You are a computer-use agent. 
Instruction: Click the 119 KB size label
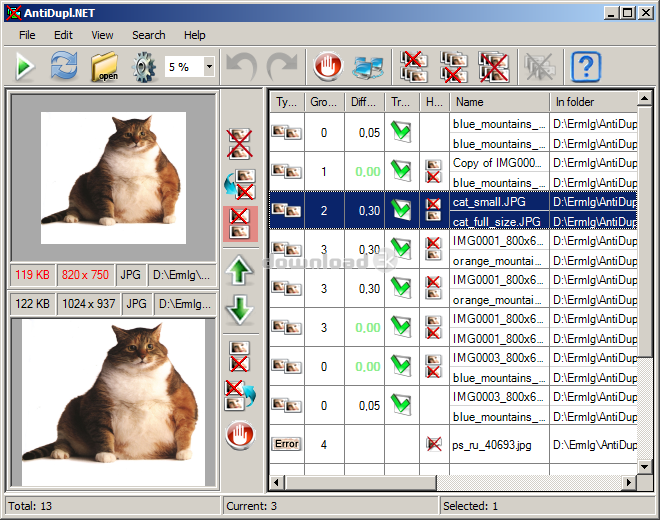point(32,275)
